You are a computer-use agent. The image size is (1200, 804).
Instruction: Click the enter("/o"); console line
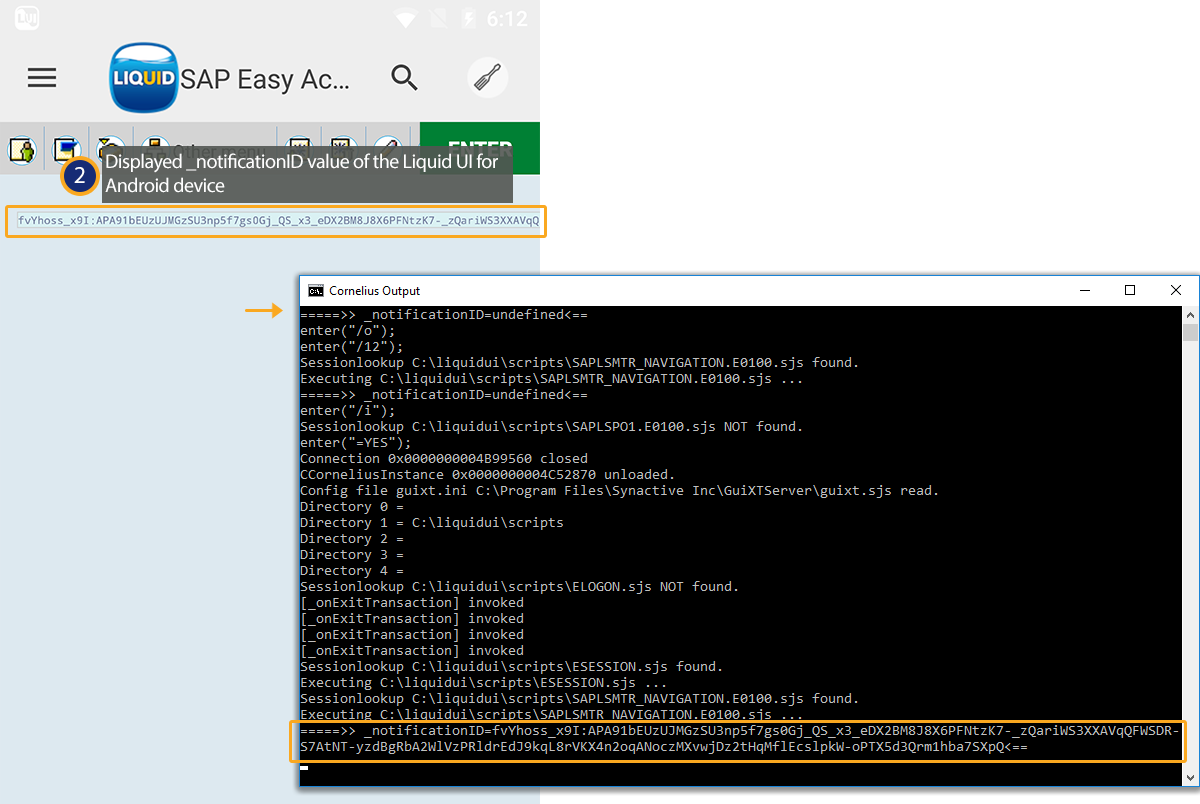(348, 331)
